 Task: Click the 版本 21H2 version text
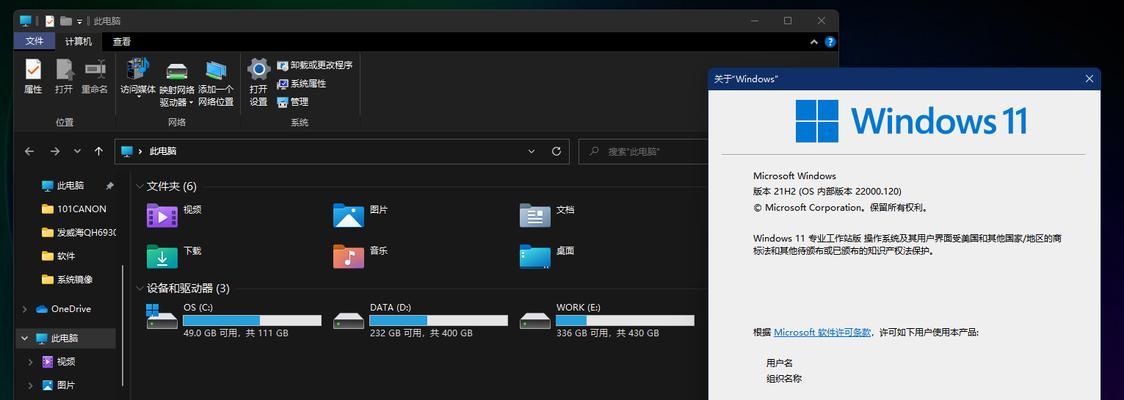tap(827, 191)
